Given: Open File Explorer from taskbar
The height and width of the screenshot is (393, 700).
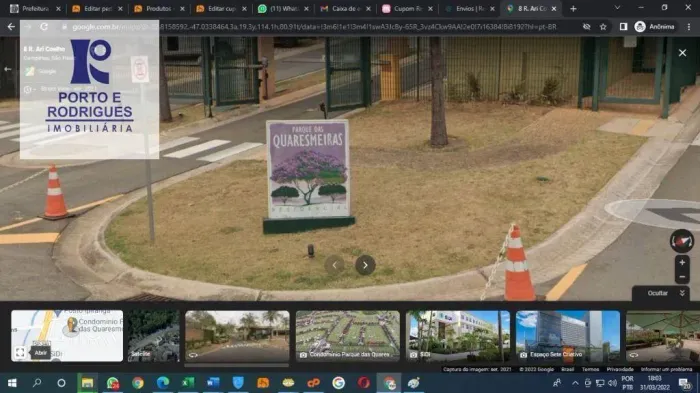Looking at the screenshot, I should click(x=87, y=383).
